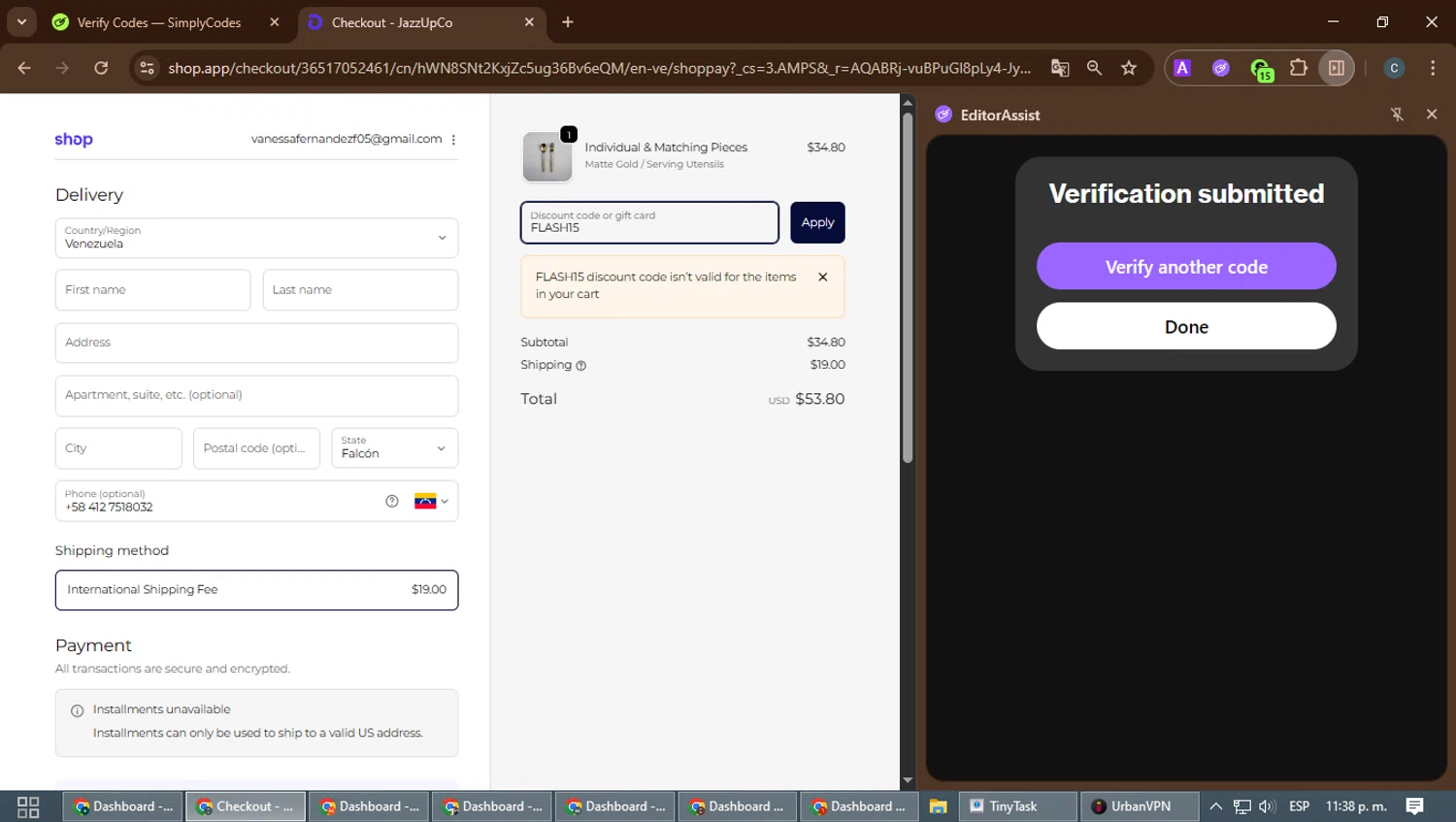1456x822 pixels.
Task: Close the Verify Codes tab
Action: click(275, 22)
